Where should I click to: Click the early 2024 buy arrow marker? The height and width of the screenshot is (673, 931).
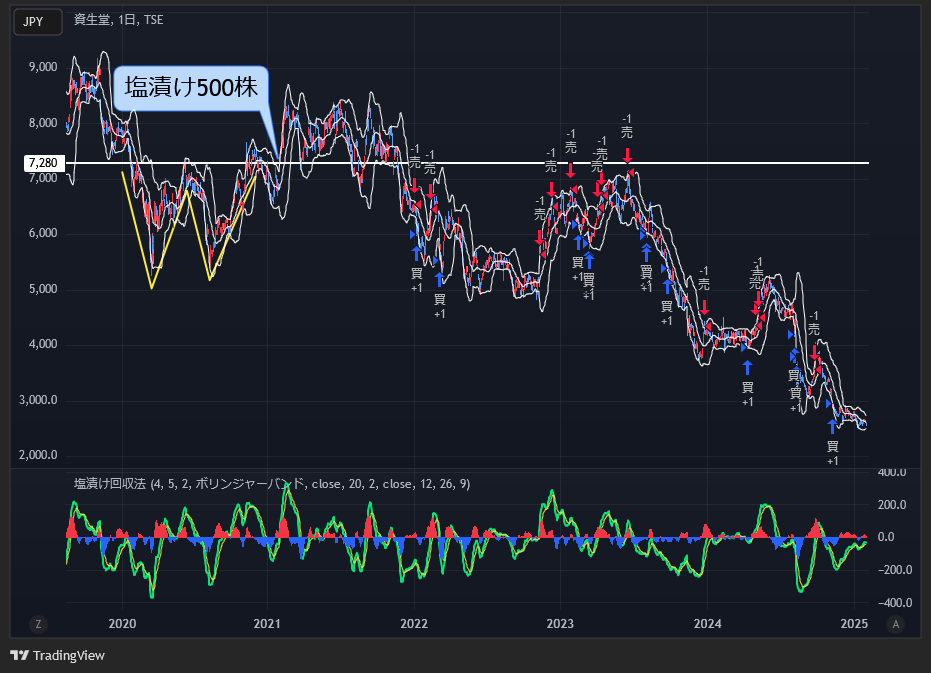click(747, 368)
